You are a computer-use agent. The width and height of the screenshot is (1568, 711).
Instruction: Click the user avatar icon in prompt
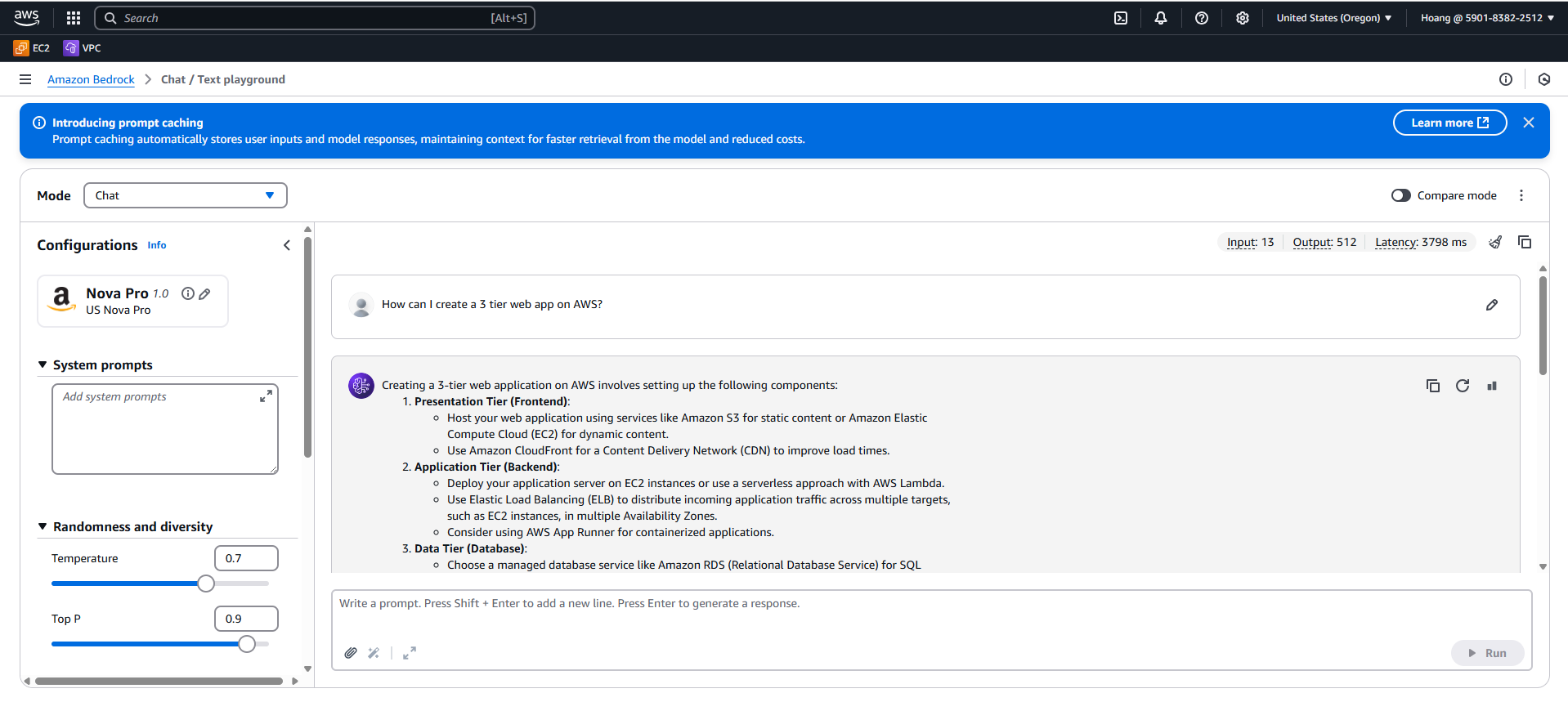pos(361,305)
